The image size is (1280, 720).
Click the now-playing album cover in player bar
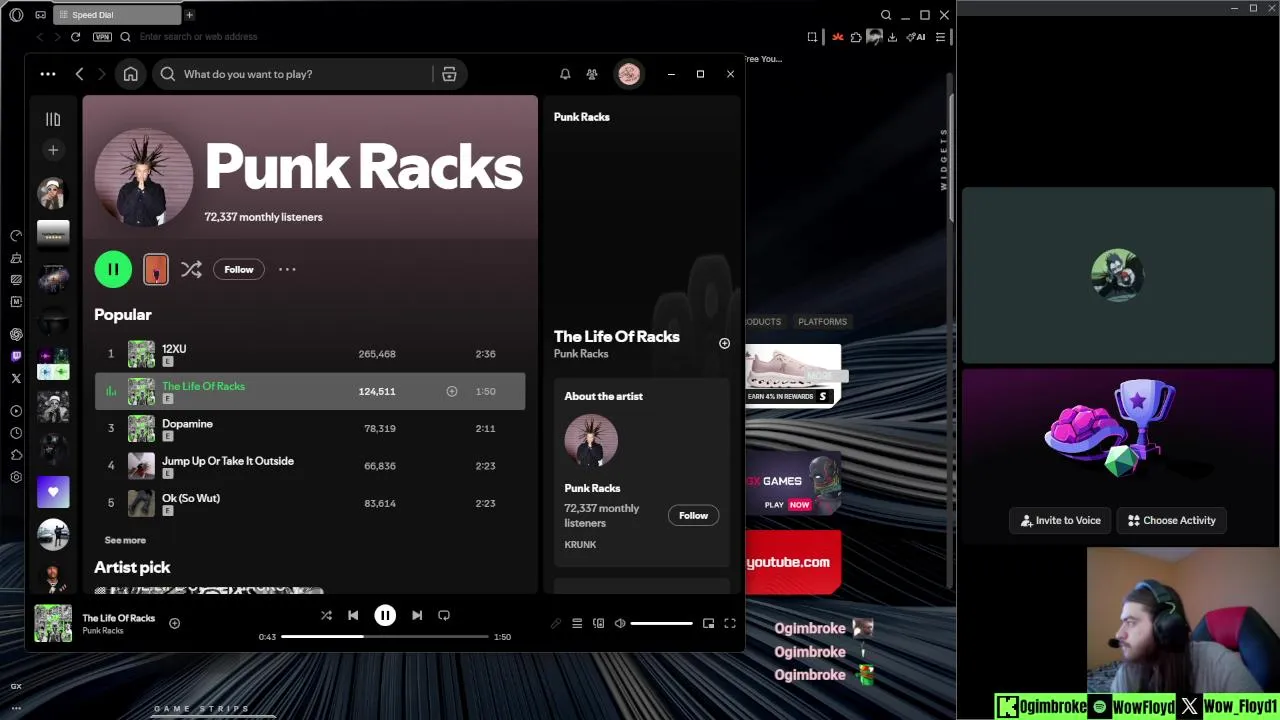click(53, 623)
